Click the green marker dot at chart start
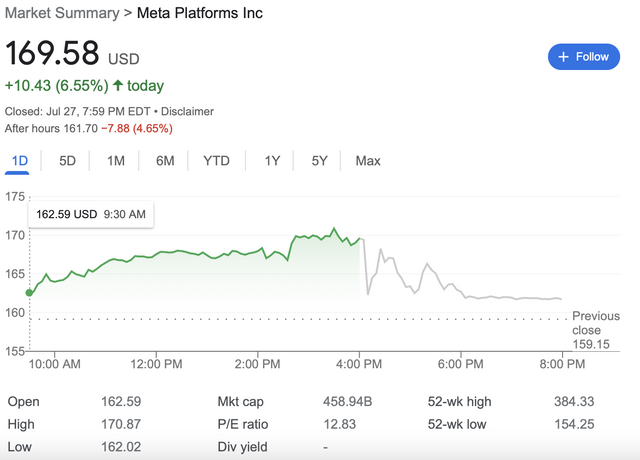Screen dimensions: 640x460 [x=29, y=293]
